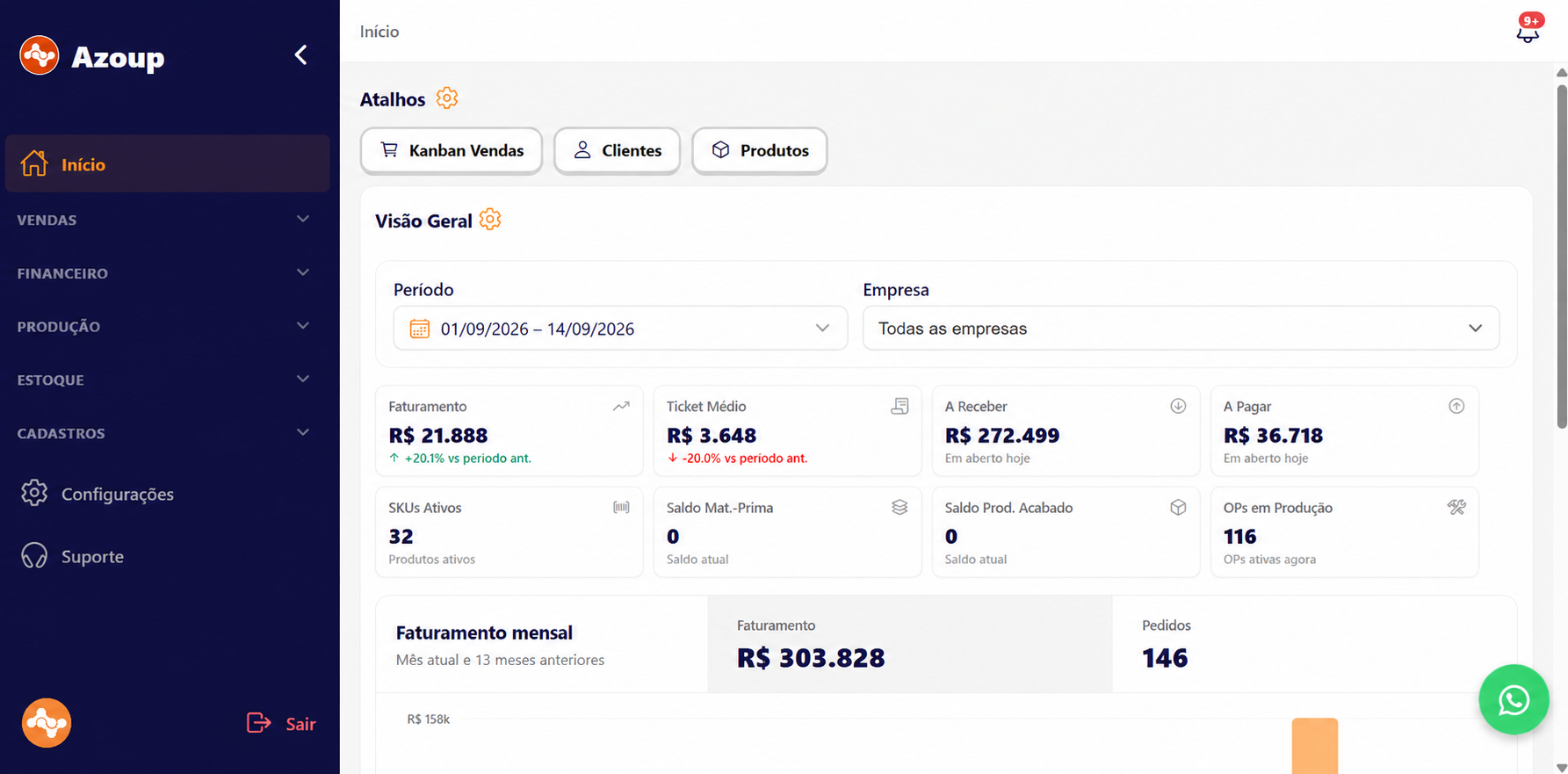Click the A Pagar upload arrow icon
The image size is (1568, 774).
1456,406
